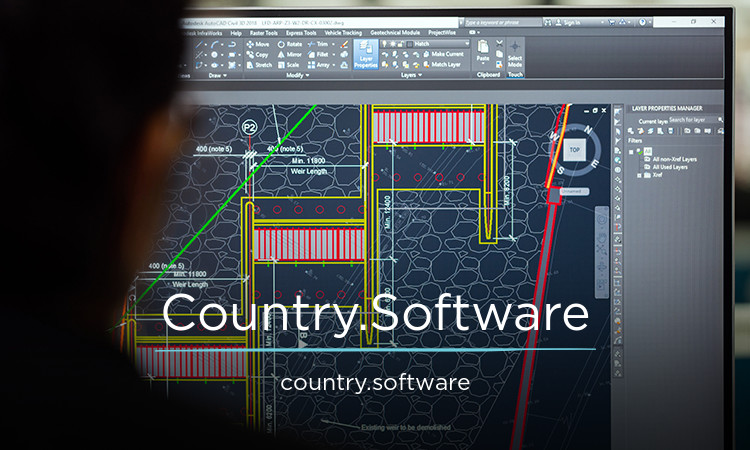Open the Hatch layer dropdown
This screenshot has height=450, width=750.
coord(438,44)
